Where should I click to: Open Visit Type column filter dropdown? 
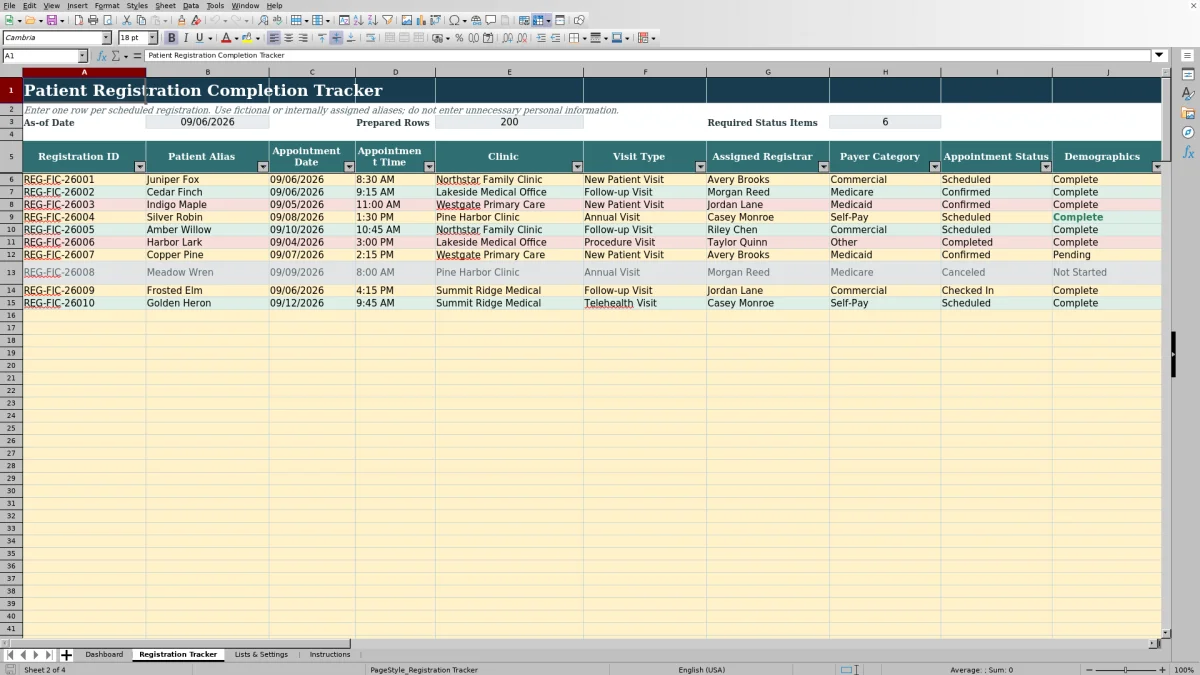click(700, 167)
